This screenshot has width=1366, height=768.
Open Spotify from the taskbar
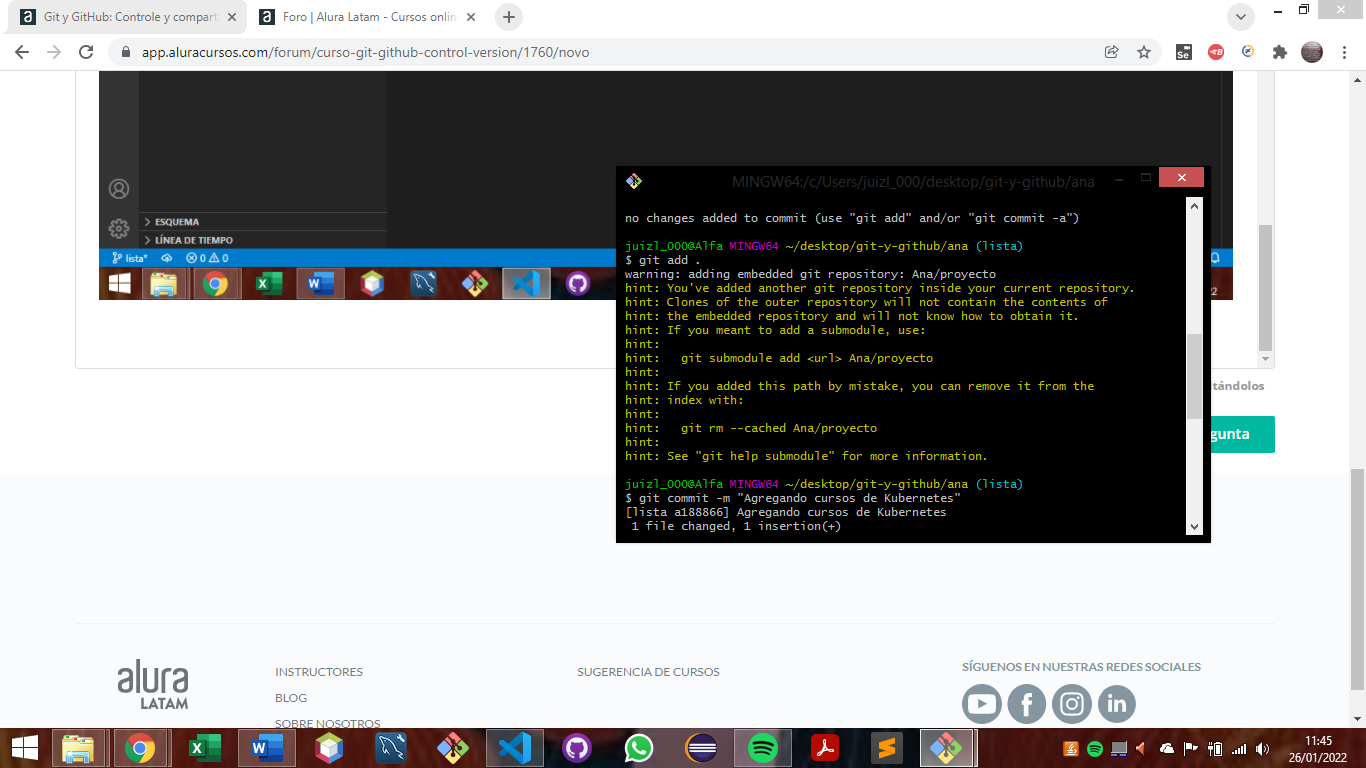[763, 748]
